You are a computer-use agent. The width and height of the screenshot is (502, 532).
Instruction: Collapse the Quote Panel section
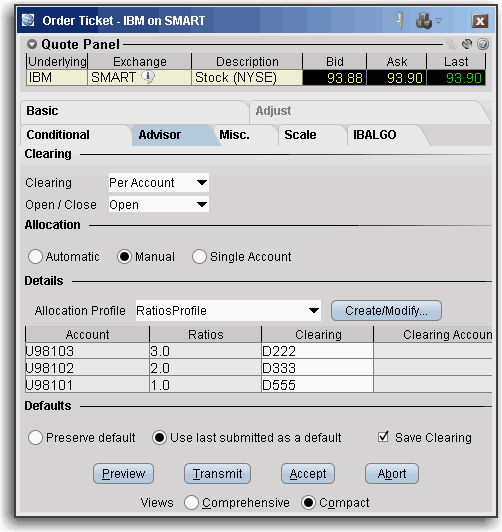point(32,44)
